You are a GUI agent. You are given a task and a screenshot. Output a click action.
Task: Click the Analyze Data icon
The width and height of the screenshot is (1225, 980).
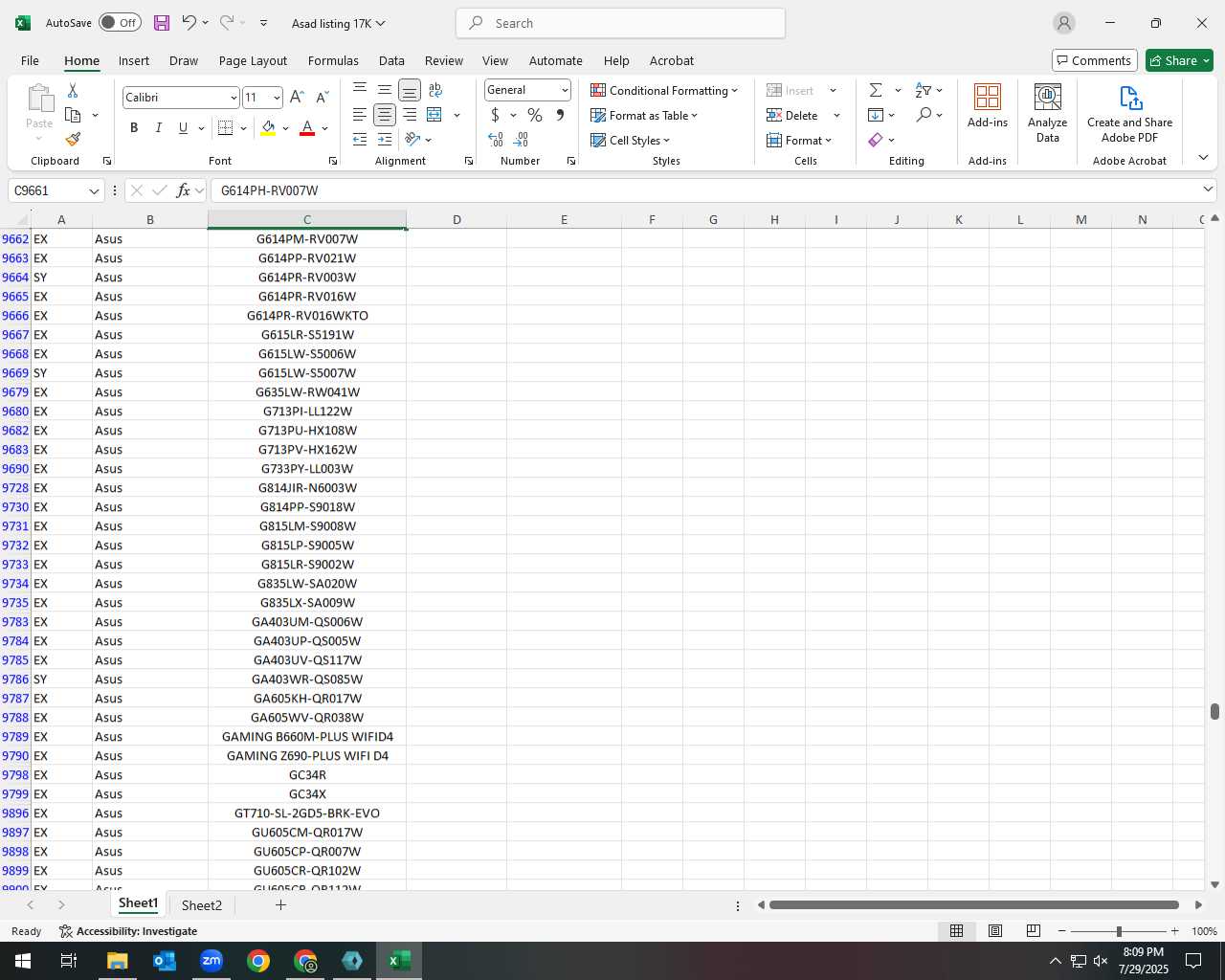(1048, 113)
